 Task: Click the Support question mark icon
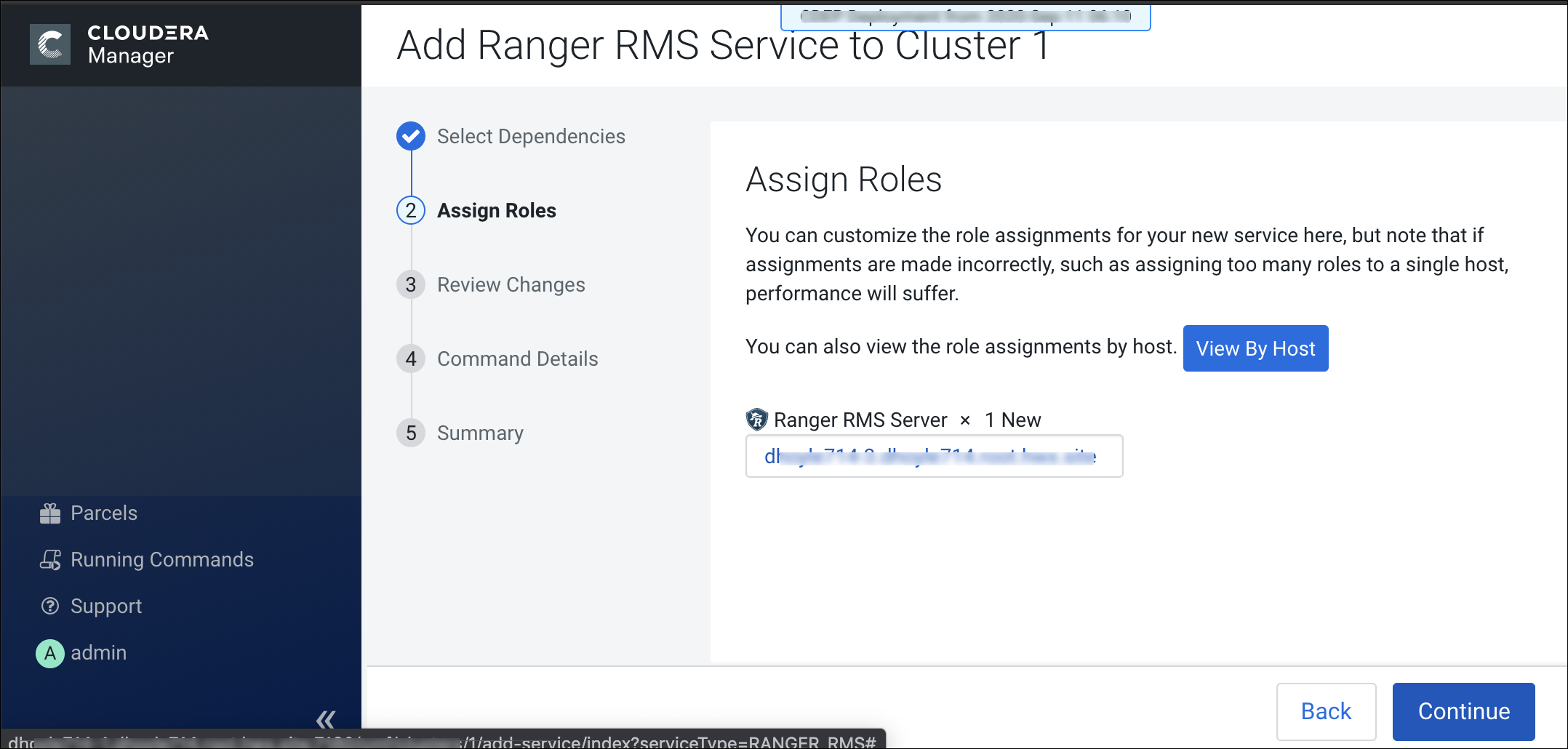click(x=50, y=606)
